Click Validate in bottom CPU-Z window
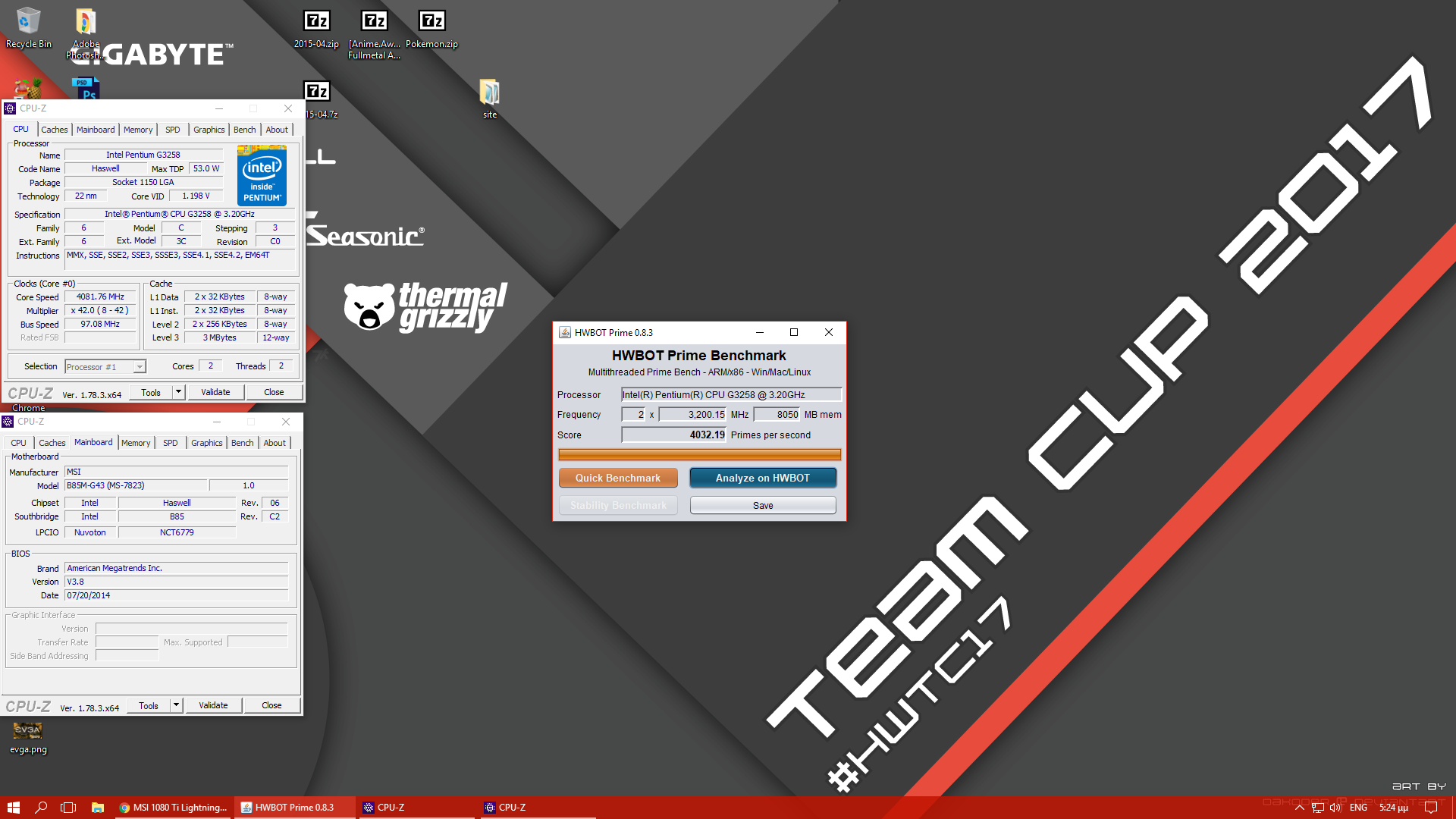The height and width of the screenshot is (819, 1456). click(x=213, y=705)
